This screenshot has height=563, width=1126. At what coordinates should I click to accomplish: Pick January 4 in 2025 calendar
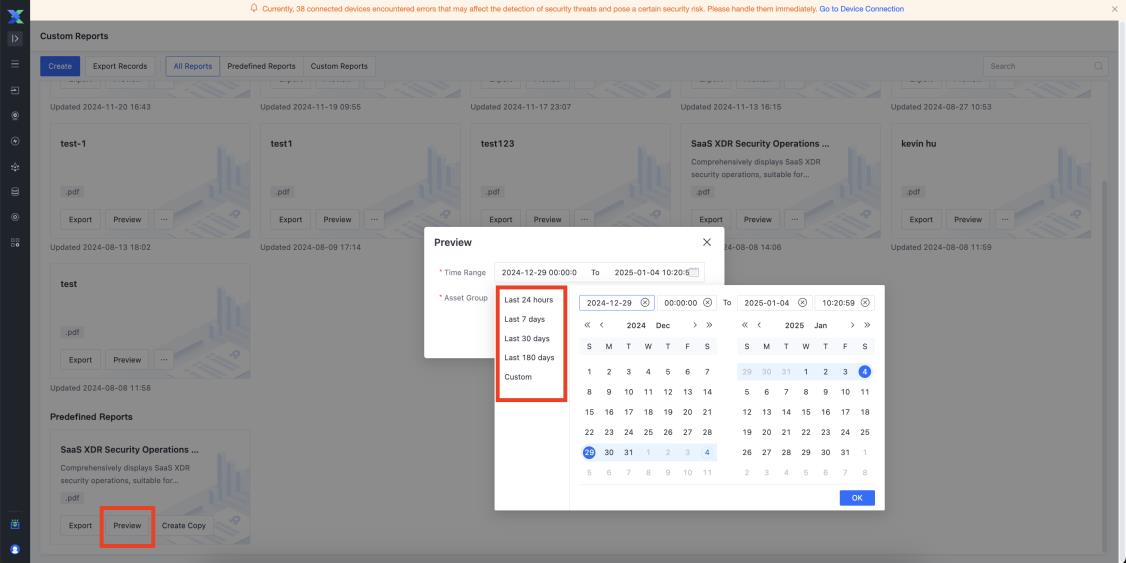coord(865,372)
